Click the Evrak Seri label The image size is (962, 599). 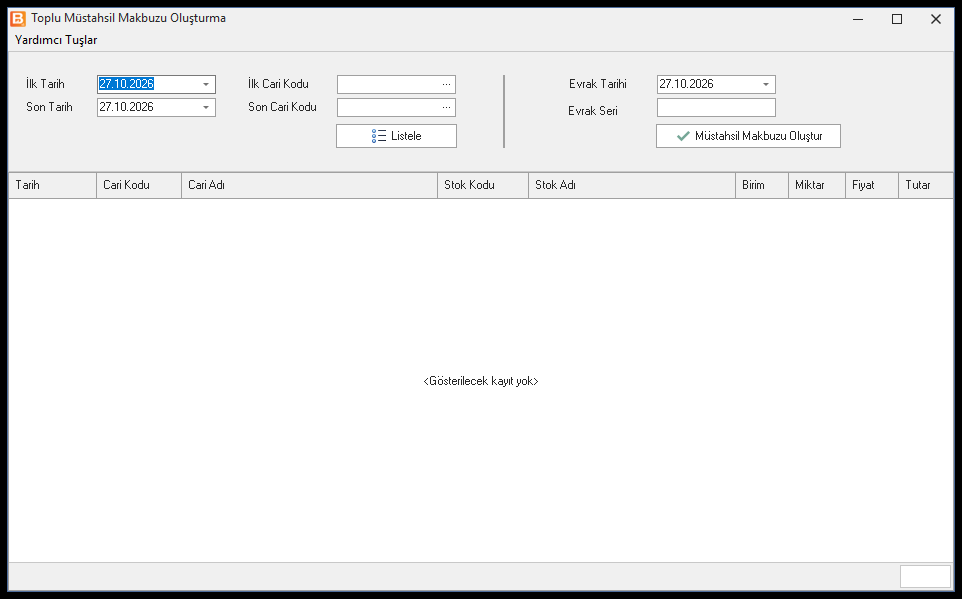tap(593, 111)
